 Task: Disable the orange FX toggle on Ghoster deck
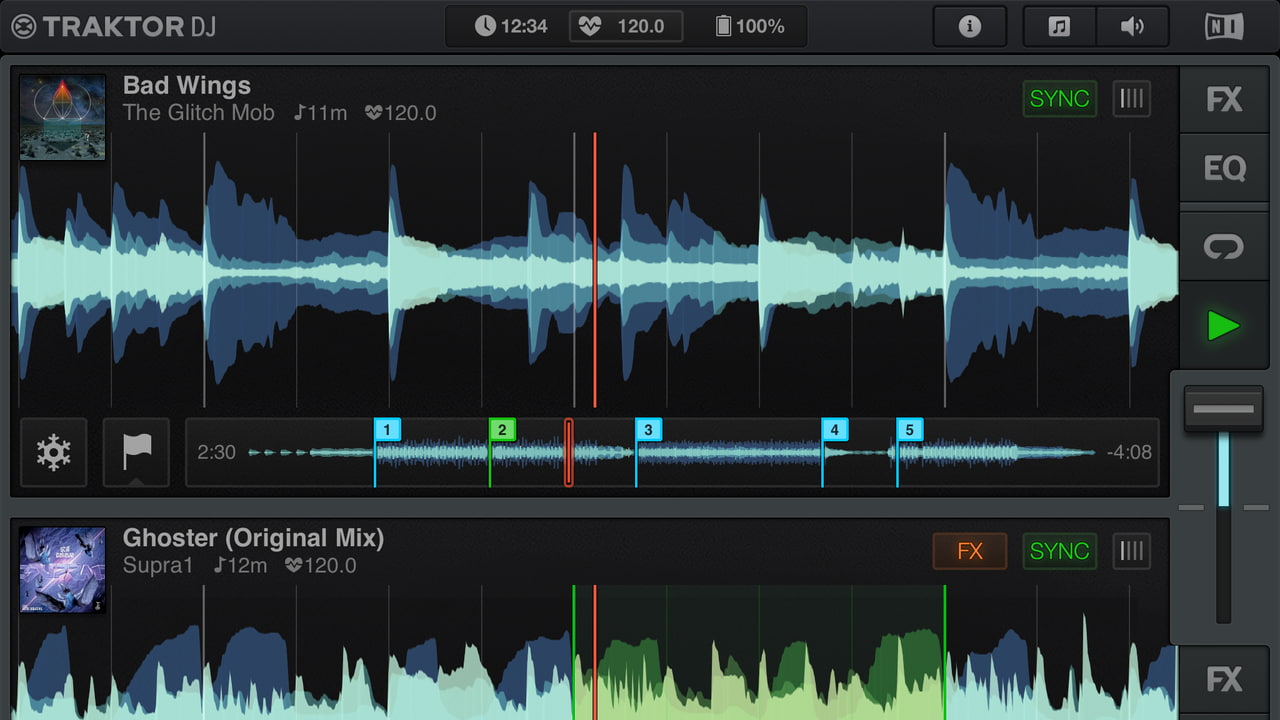(x=970, y=551)
